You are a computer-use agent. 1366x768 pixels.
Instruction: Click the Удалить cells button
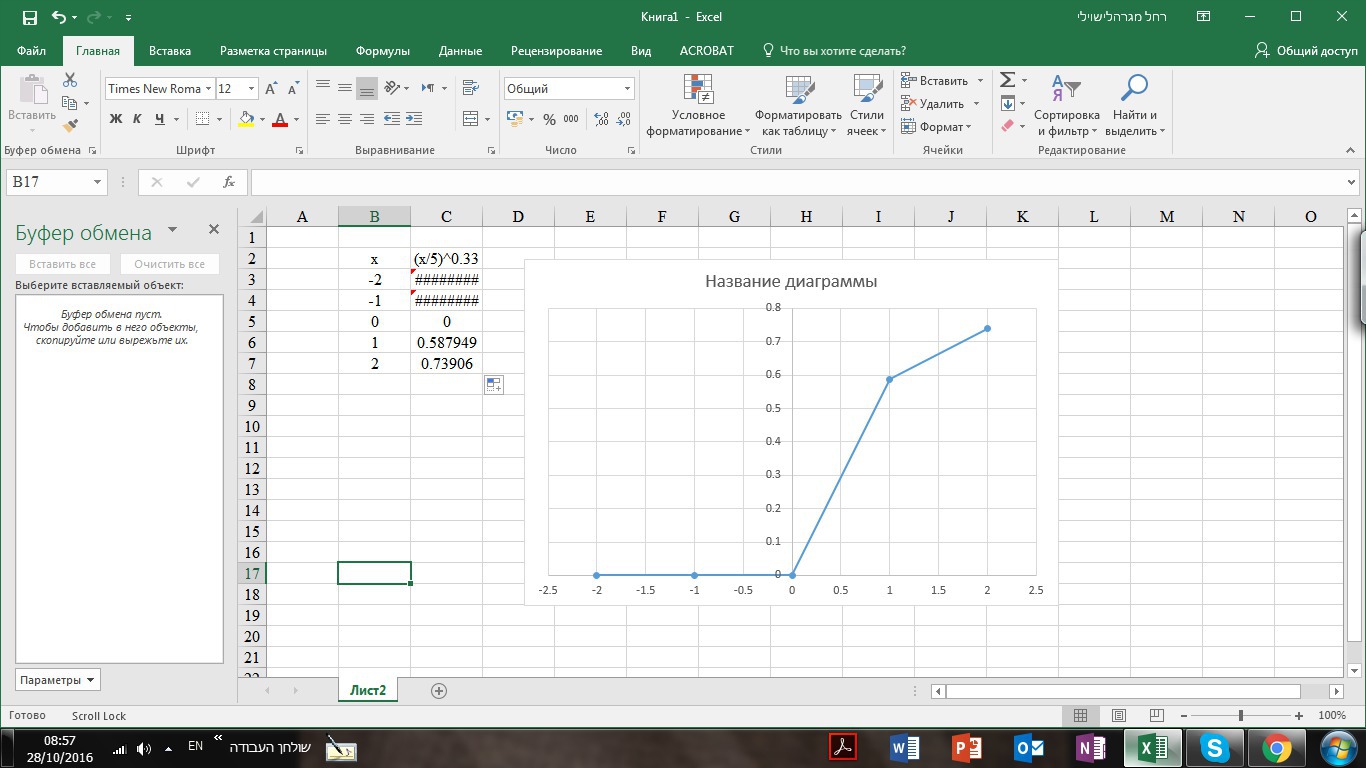[933, 104]
